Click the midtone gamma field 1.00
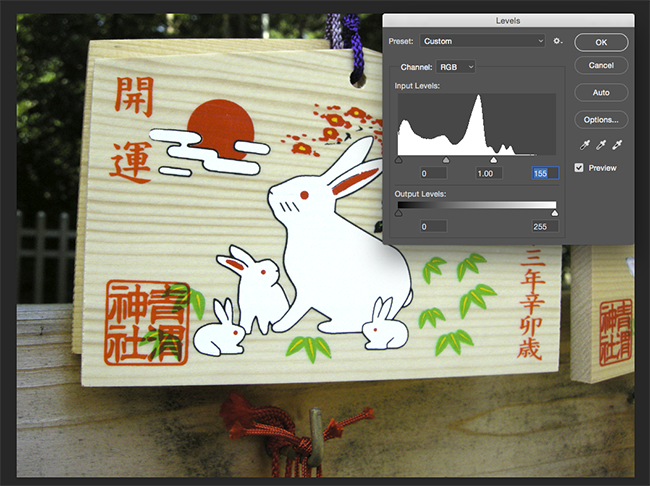 (489, 173)
